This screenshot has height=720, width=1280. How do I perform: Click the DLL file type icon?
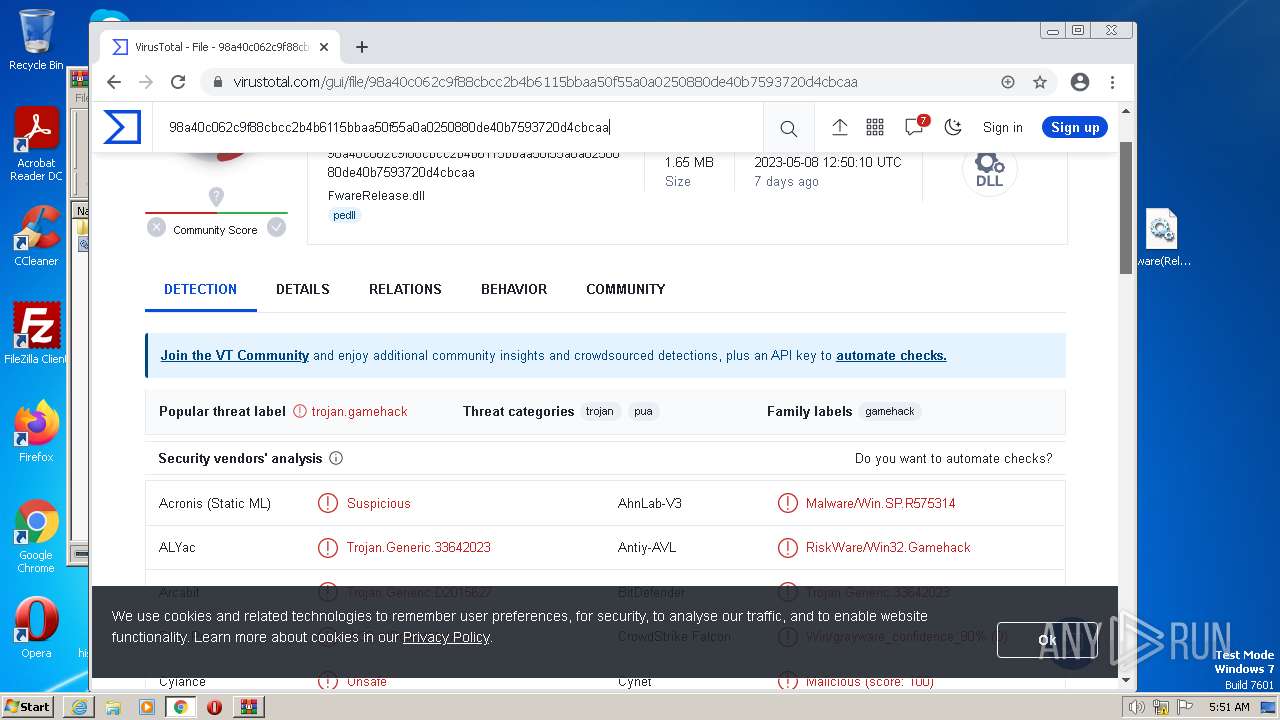[989, 170]
